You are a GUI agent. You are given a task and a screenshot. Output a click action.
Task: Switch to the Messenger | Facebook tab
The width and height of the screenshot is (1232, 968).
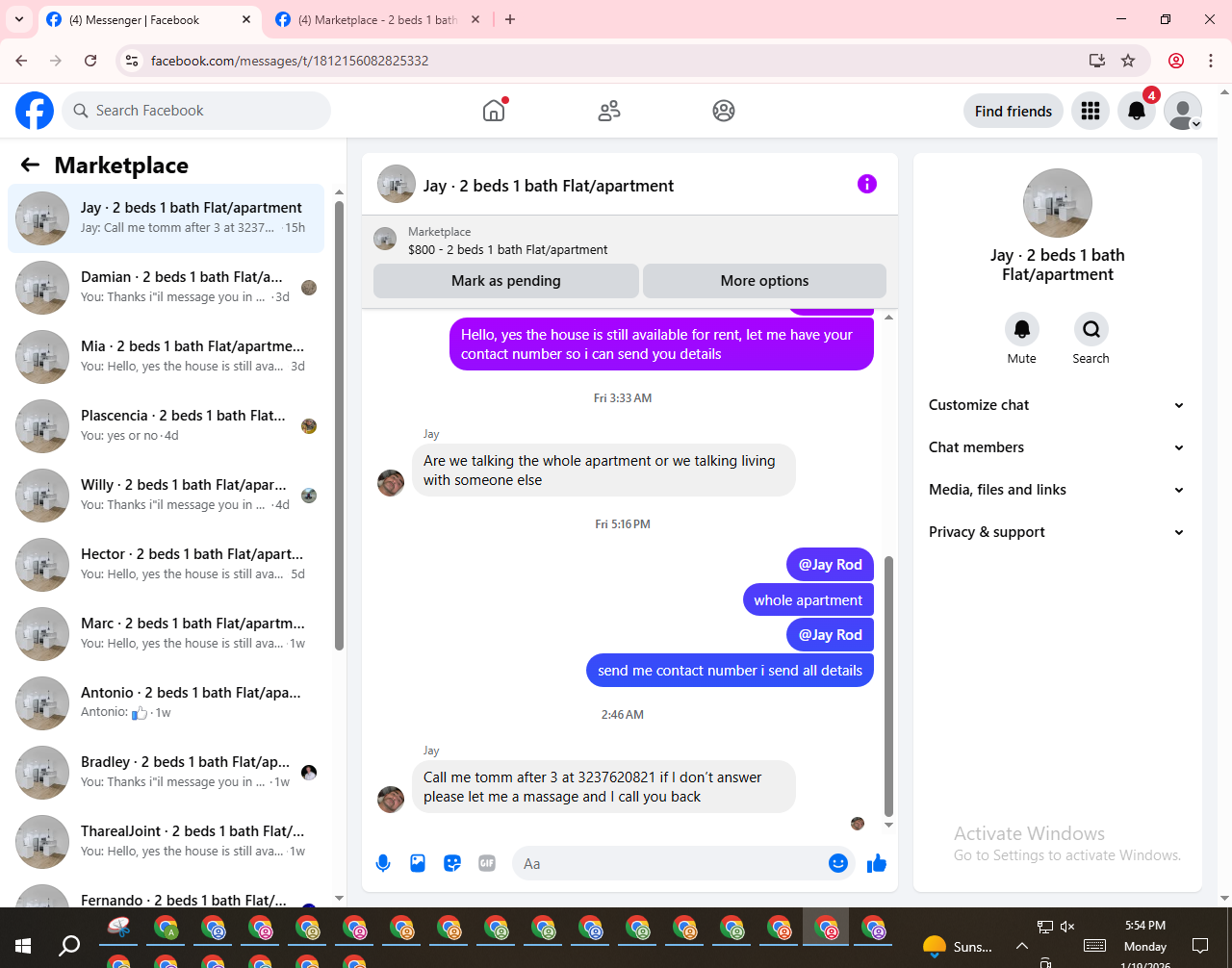(149, 19)
